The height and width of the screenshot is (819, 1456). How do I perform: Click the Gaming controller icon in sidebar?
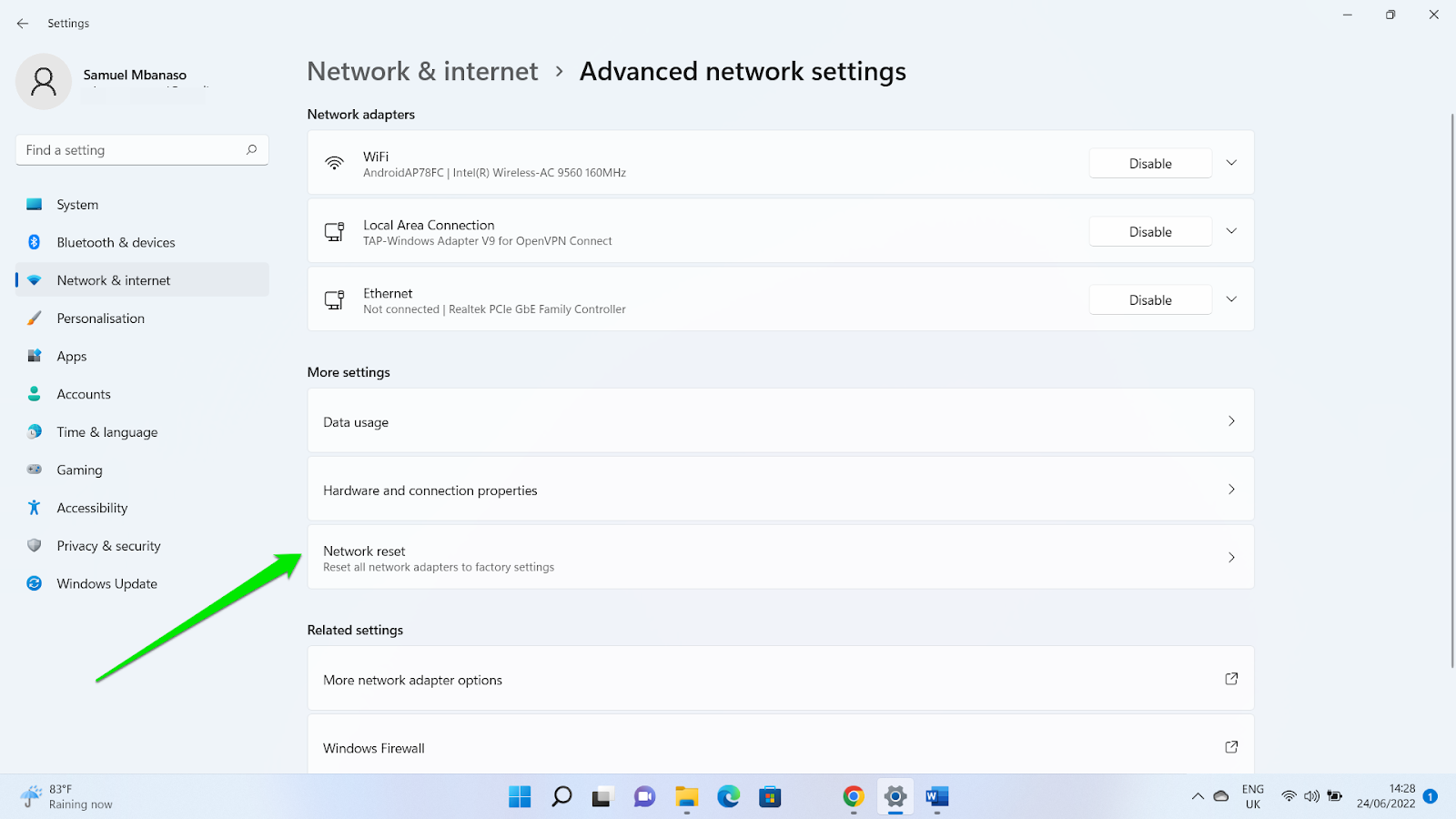pos(34,470)
